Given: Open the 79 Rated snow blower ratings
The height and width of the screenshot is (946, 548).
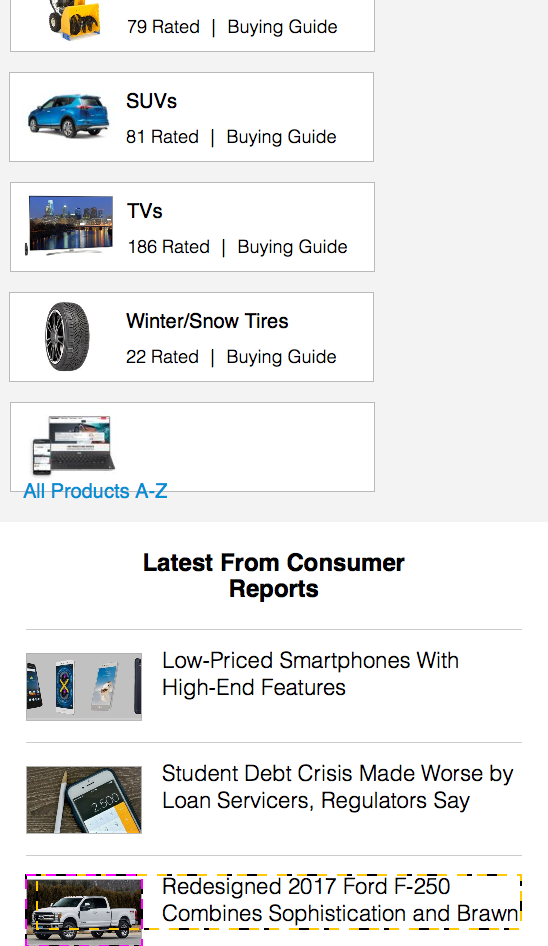Looking at the screenshot, I should pos(163,27).
